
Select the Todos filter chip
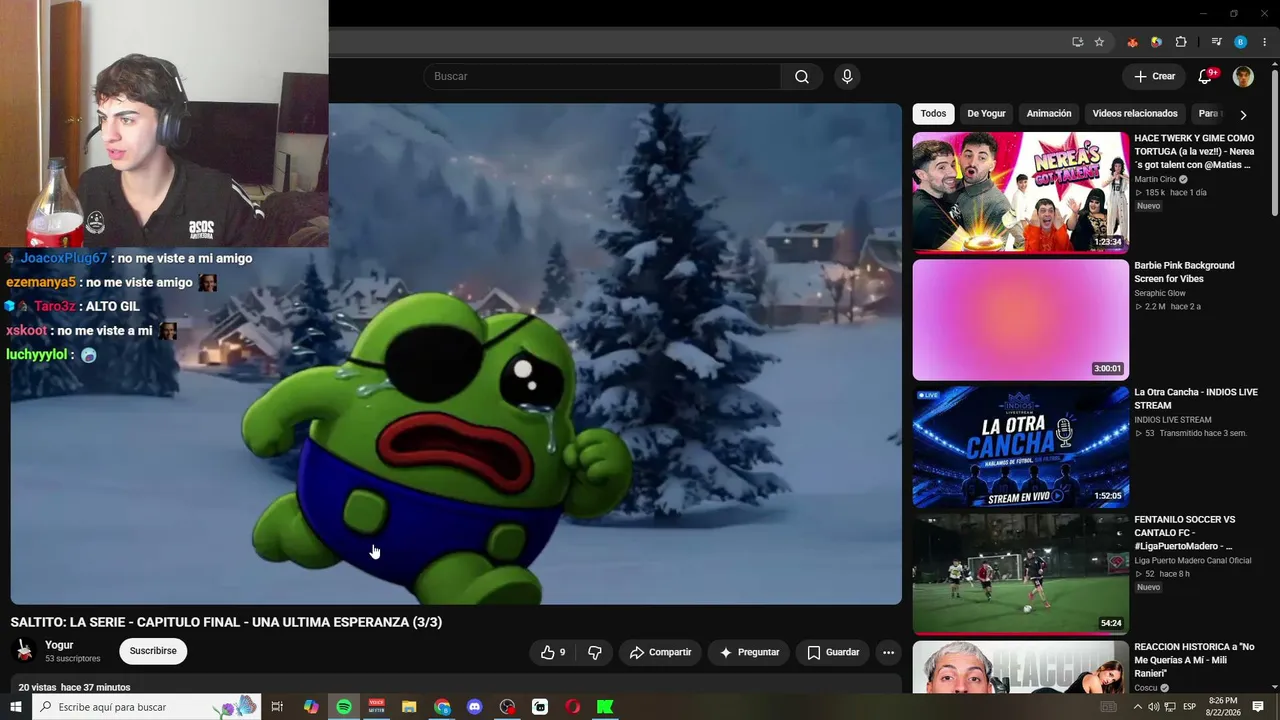coord(933,114)
